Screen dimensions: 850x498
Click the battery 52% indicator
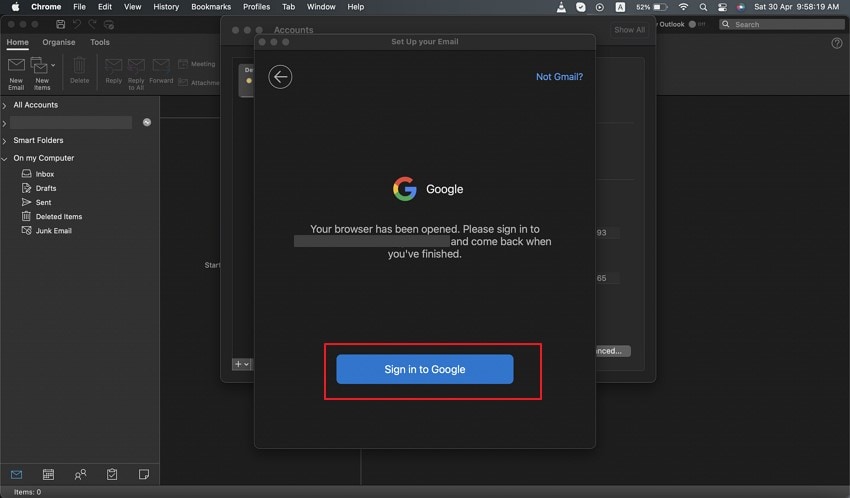pos(652,7)
